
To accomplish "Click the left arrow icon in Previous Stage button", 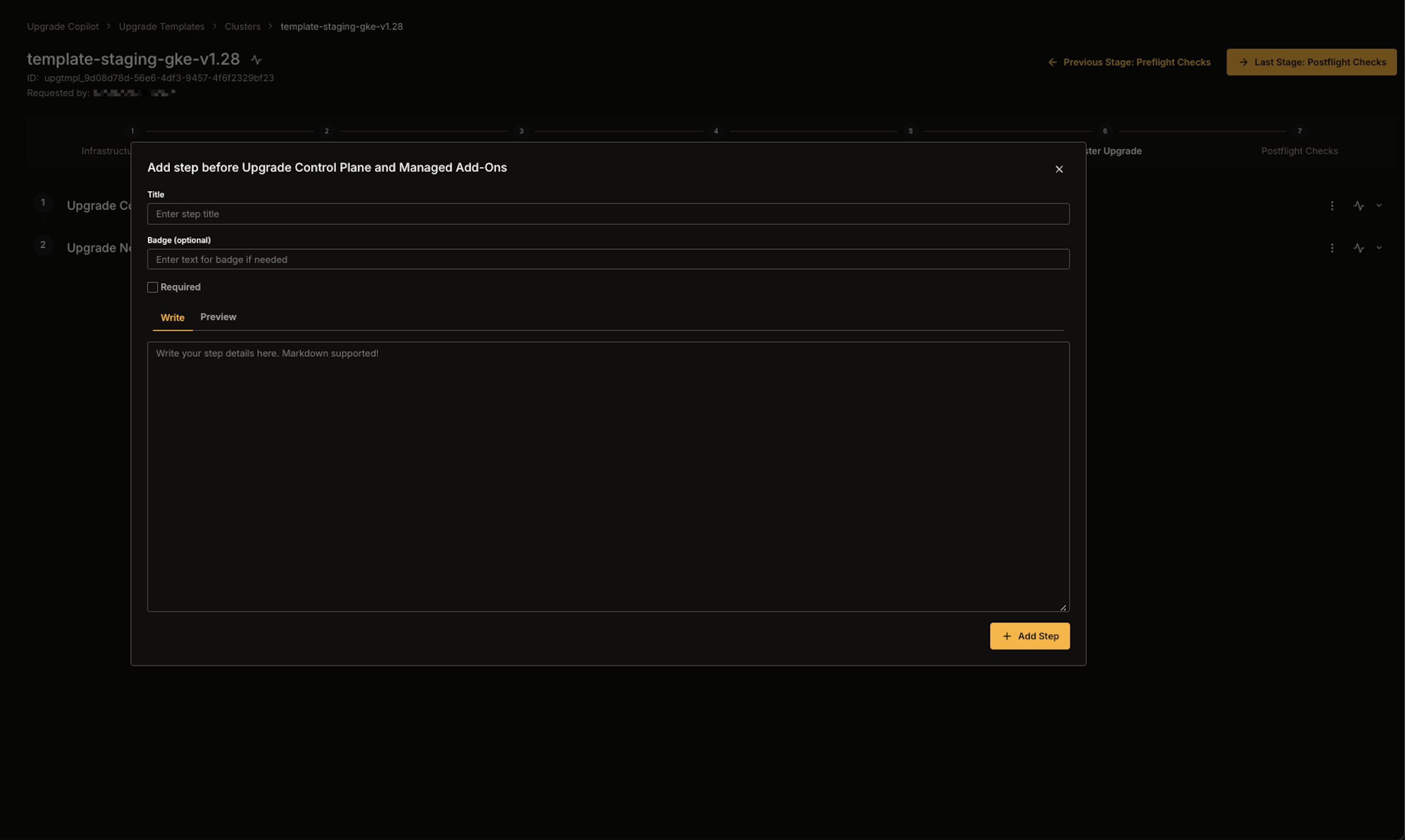I will tap(1052, 62).
